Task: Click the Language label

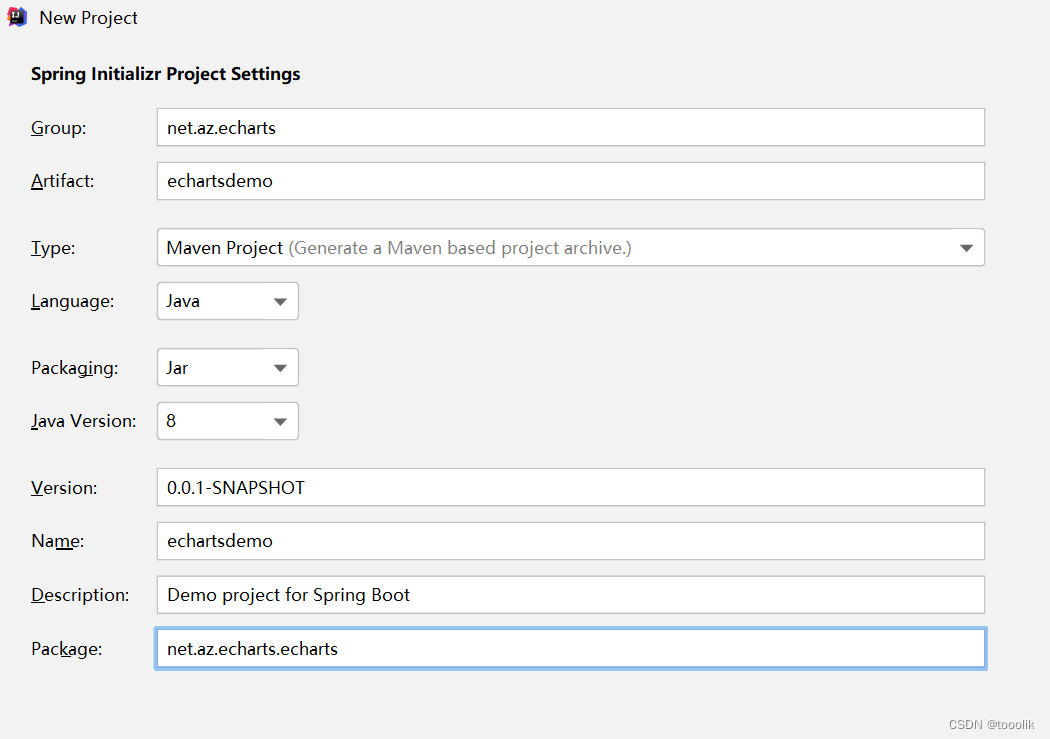Action: click(73, 301)
